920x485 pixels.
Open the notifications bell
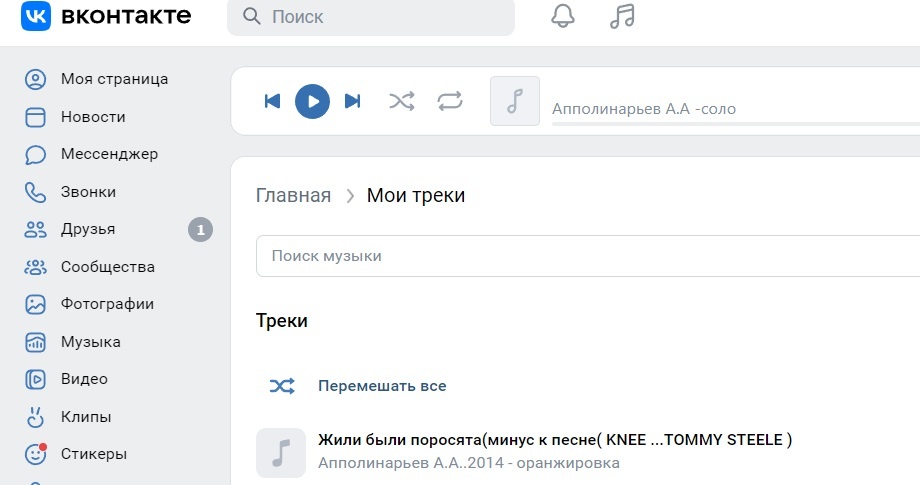(x=563, y=16)
